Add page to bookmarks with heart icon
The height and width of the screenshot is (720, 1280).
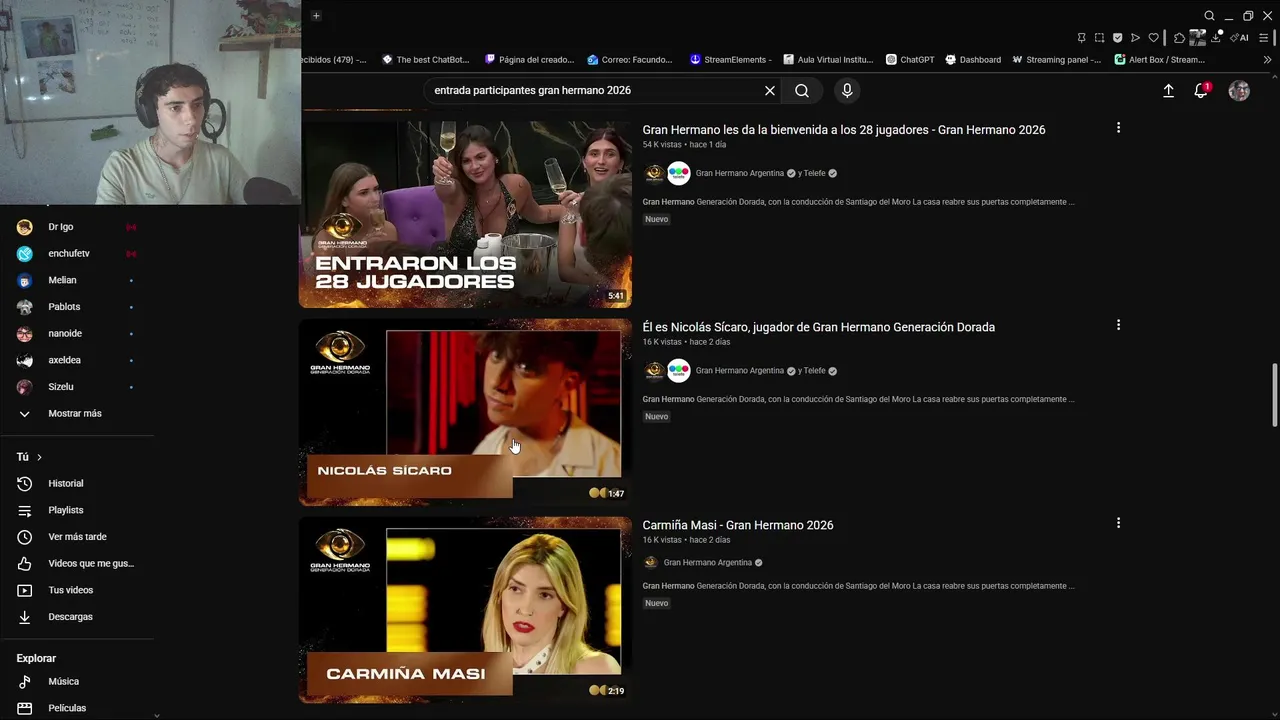point(1153,38)
